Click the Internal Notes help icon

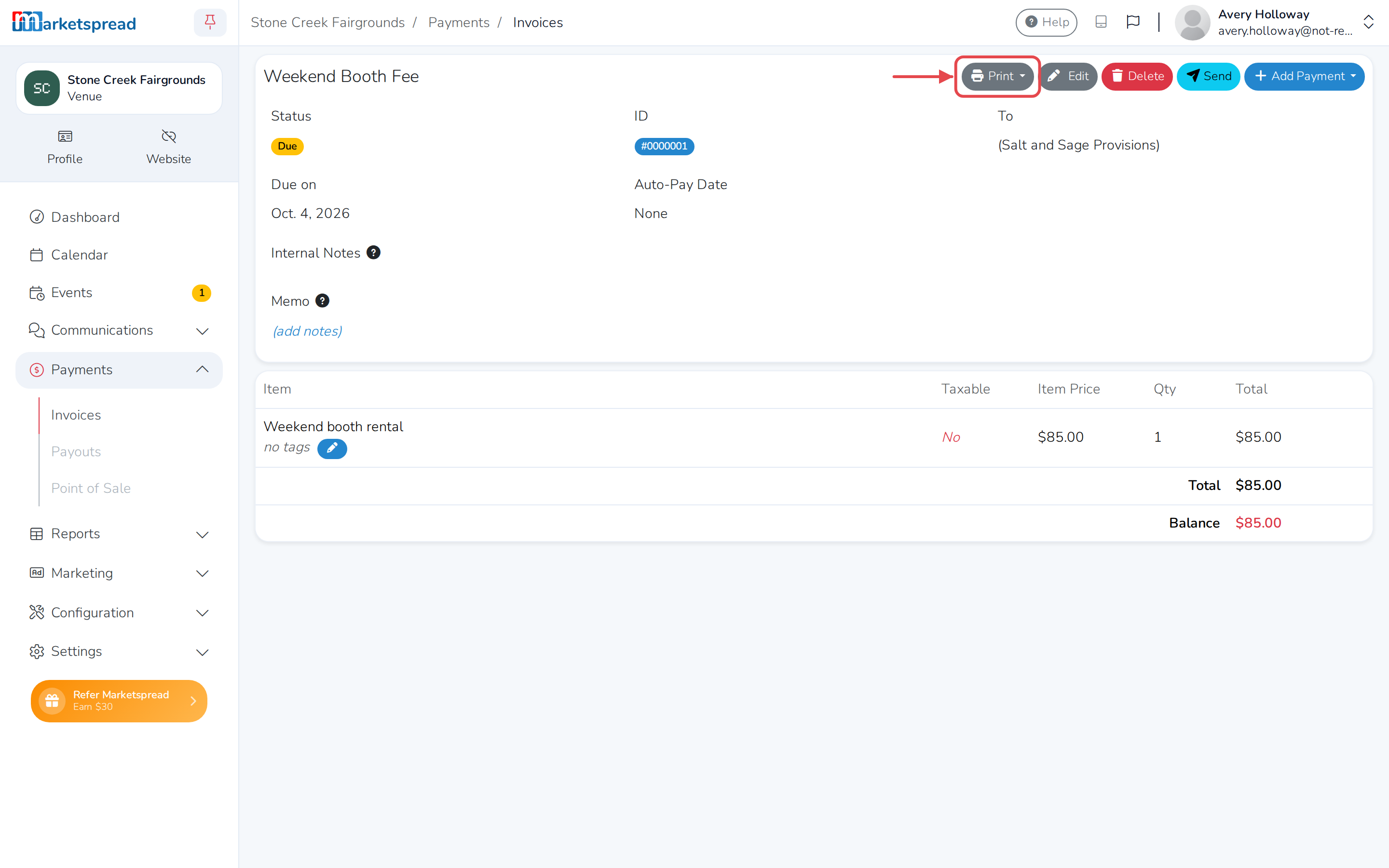coord(374,253)
